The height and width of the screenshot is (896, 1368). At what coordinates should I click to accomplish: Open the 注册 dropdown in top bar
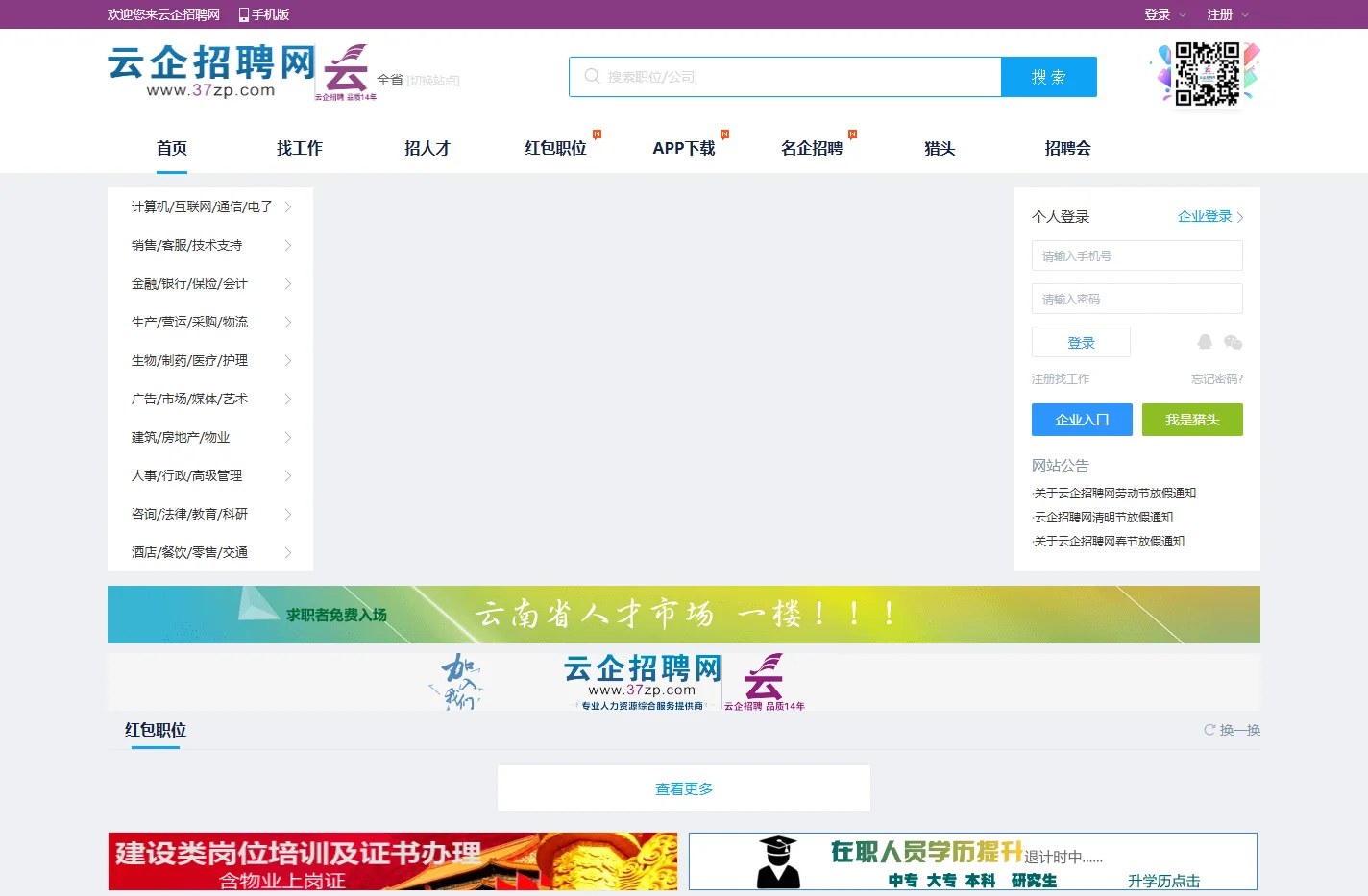1228,14
